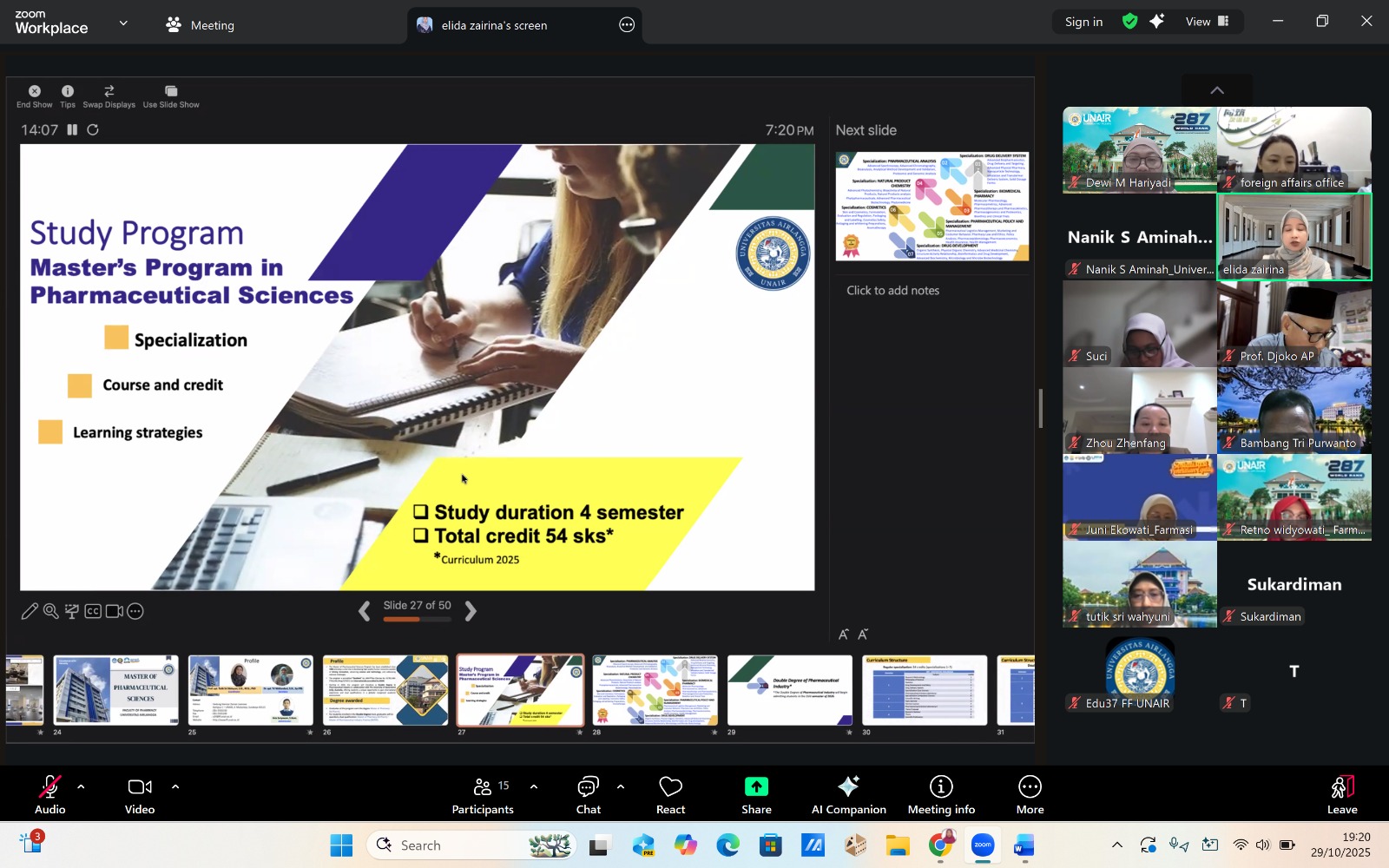Switch layout with the View button
This screenshot has width=1389, height=868.
[x=1207, y=22]
